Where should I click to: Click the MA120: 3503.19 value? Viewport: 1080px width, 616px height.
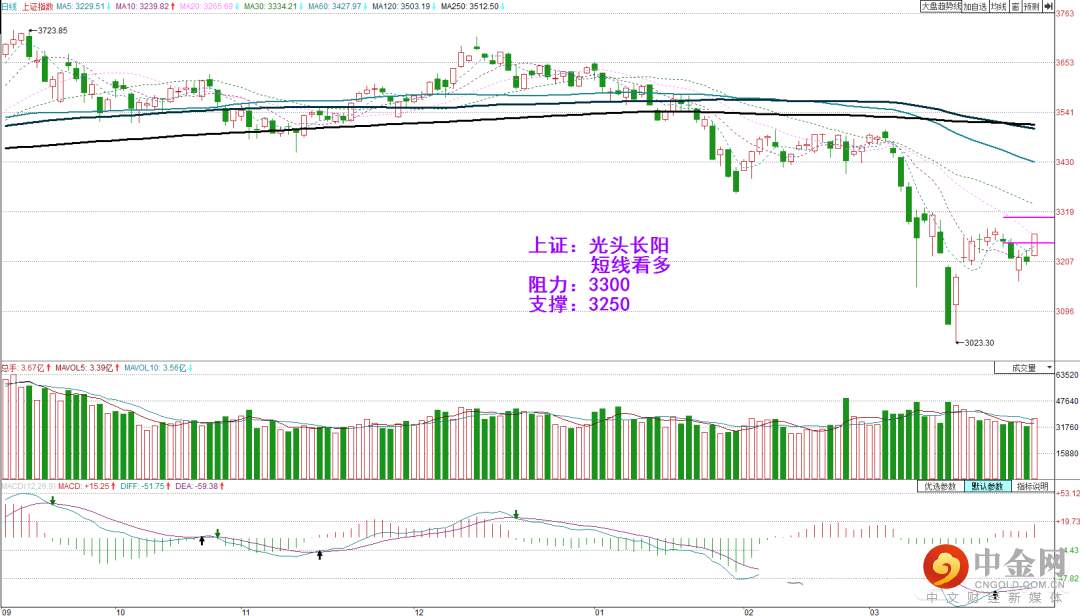pyautogui.click(x=404, y=6)
